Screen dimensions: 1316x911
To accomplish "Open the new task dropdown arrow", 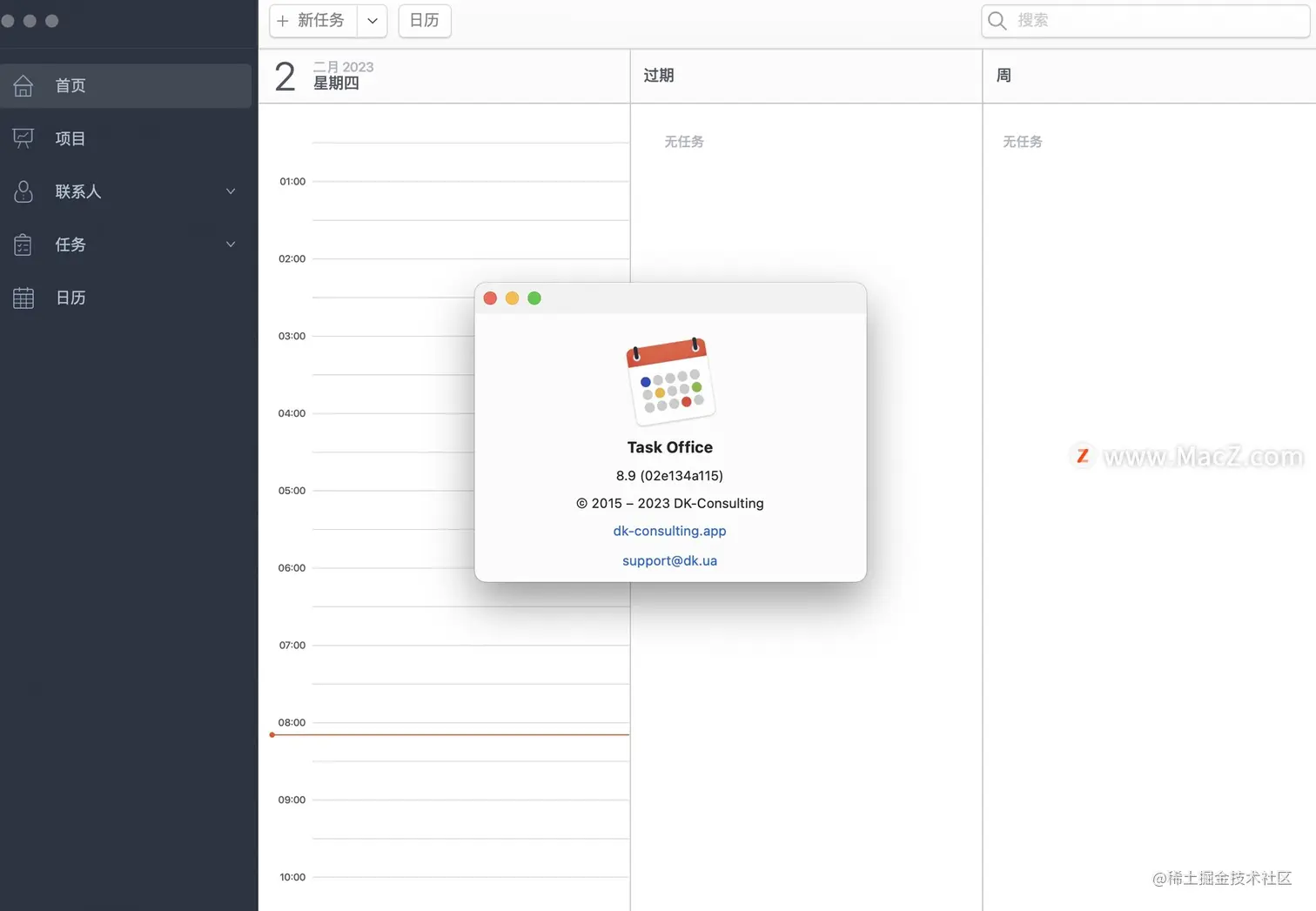I will (x=373, y=20).
